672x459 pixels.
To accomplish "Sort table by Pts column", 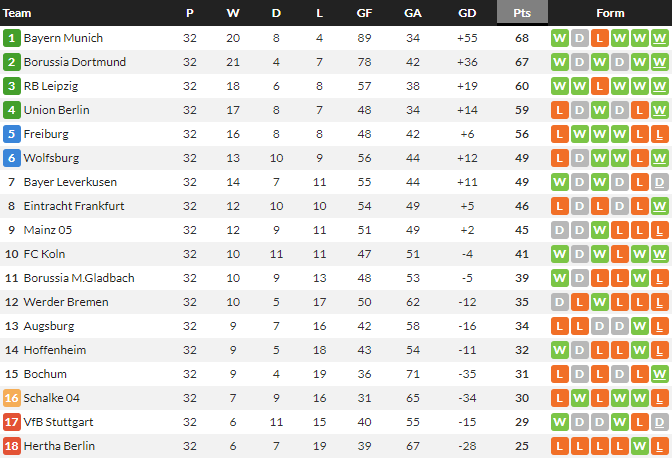I will (x=521, y=13).
